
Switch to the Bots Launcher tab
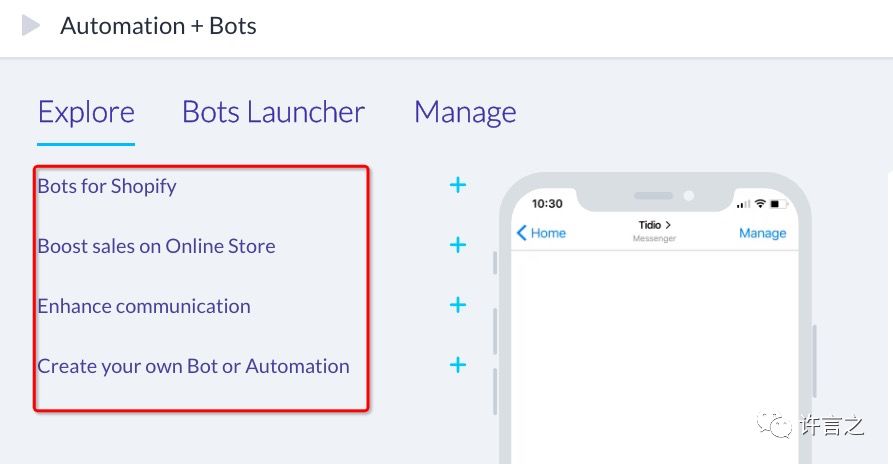pos(273,112)
